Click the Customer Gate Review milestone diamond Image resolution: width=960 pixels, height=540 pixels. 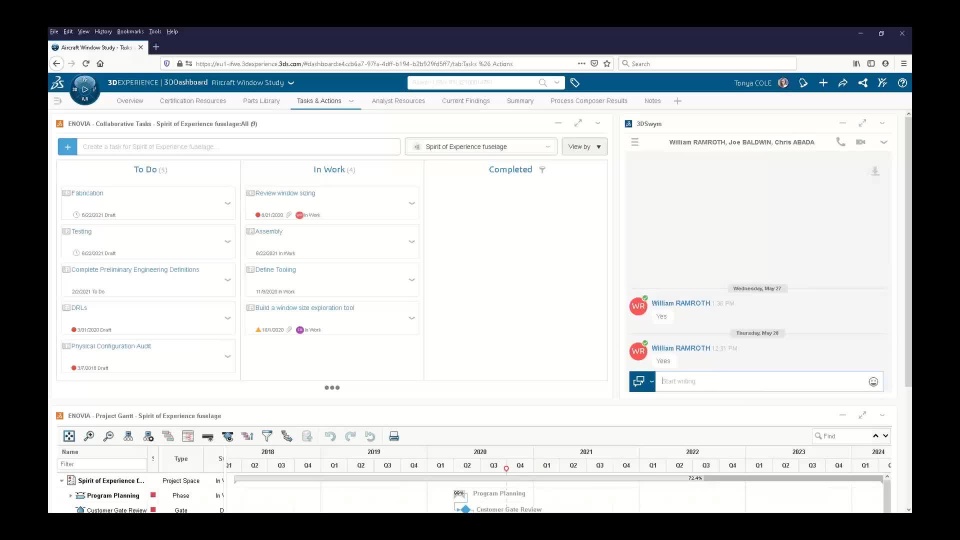pyautogui.click(x=465, y=509)
